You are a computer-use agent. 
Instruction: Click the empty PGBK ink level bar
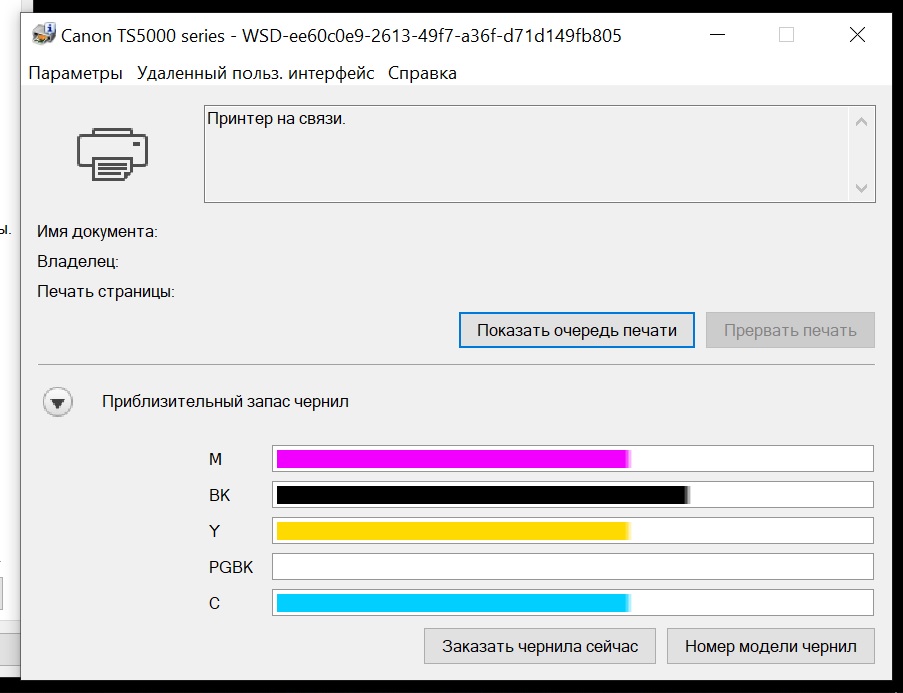572,567
